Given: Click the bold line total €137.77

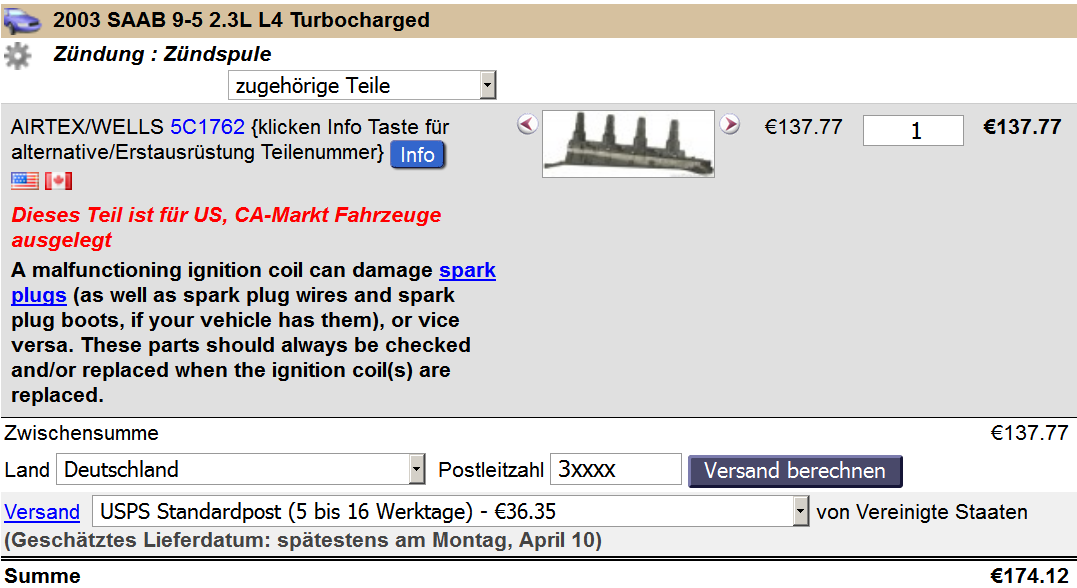Looking at the screenshot, I should coord(1023,127).
